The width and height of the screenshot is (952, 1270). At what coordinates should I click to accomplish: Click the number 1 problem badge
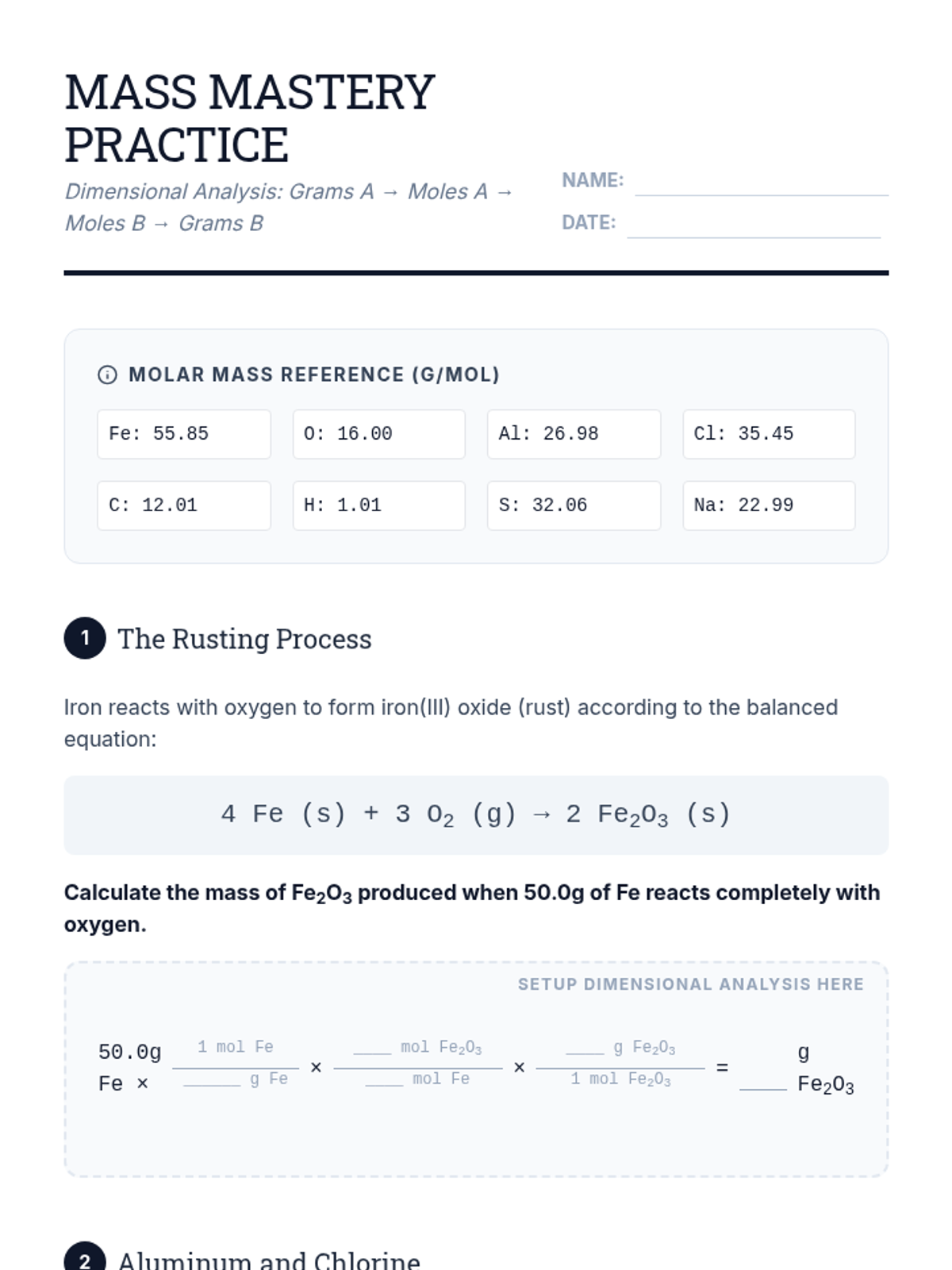[85, 638]
